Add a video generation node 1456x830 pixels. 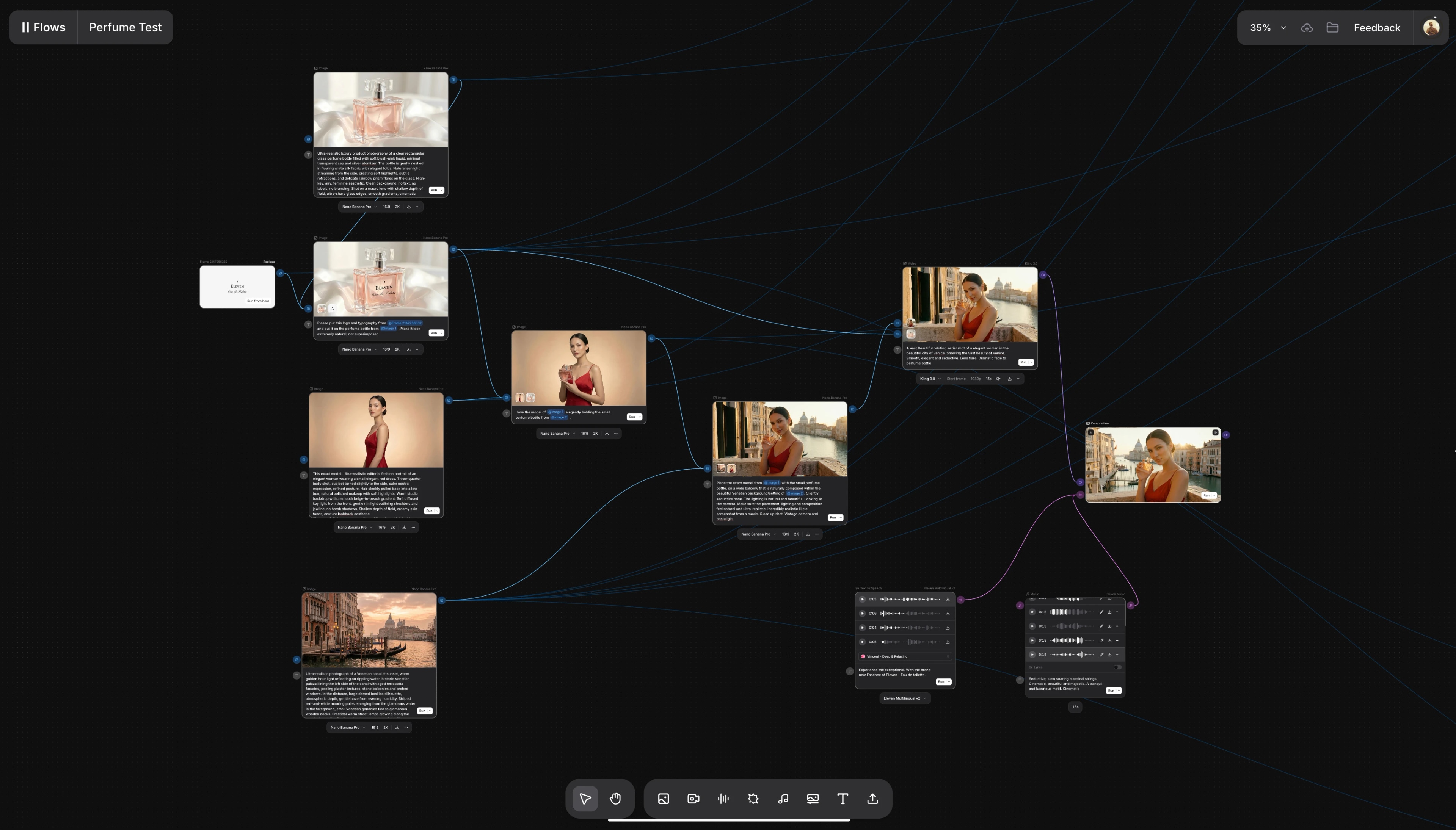(x=693, y=799)
